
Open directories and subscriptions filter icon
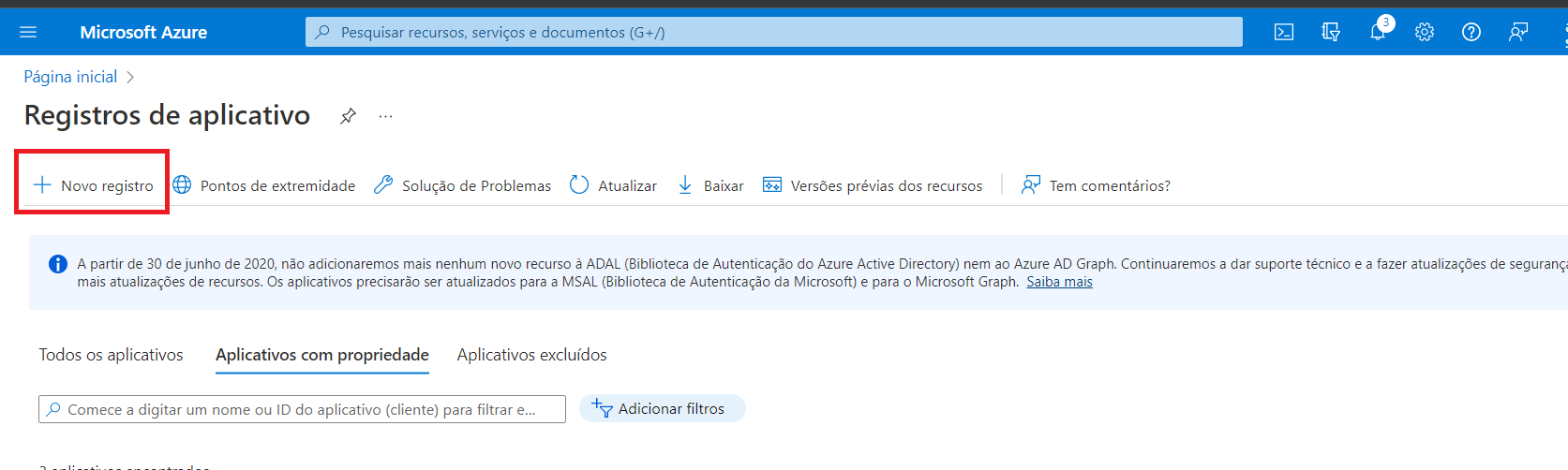[x=1331, y=32]
